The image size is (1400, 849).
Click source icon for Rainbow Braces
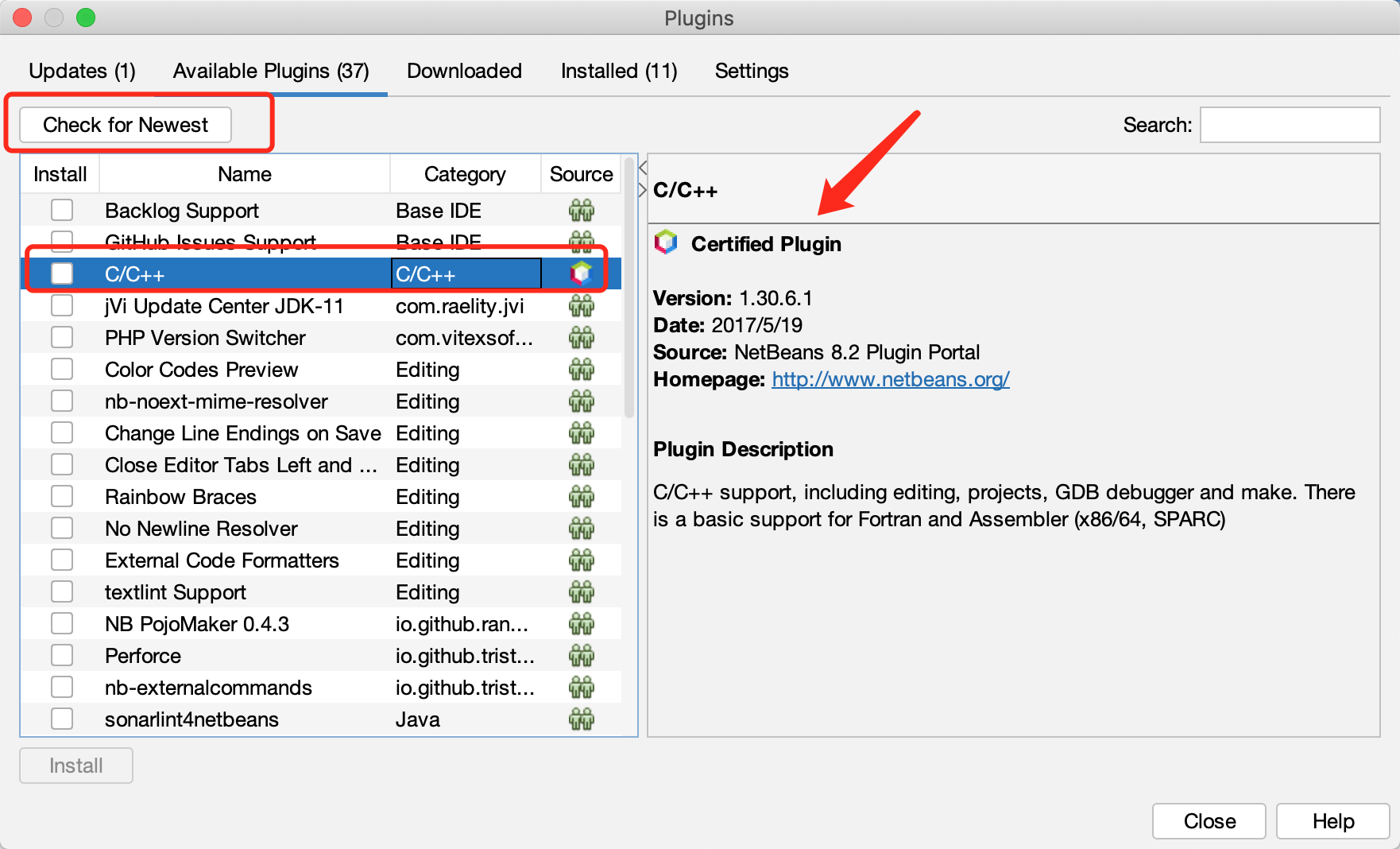(582, 497)
